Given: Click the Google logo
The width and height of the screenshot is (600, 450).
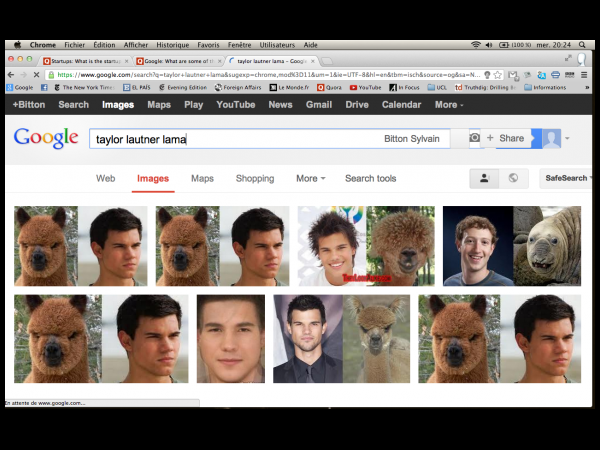Looking at the screenshot, I should point(46,138).
